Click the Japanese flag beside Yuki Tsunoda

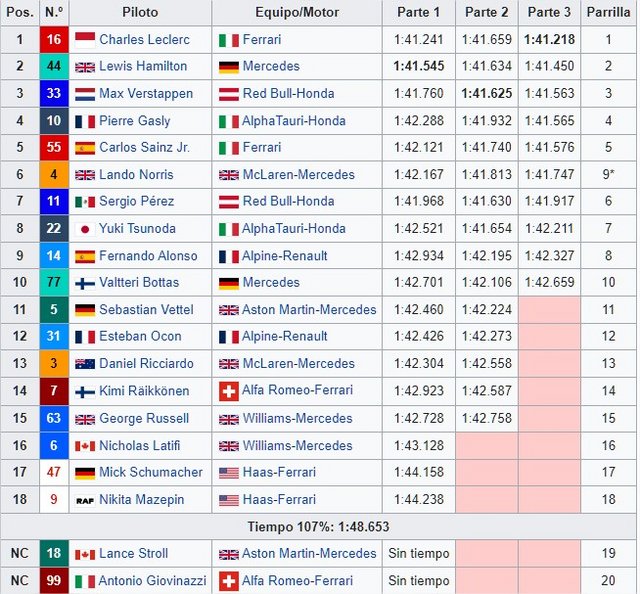tap(85, 229)
